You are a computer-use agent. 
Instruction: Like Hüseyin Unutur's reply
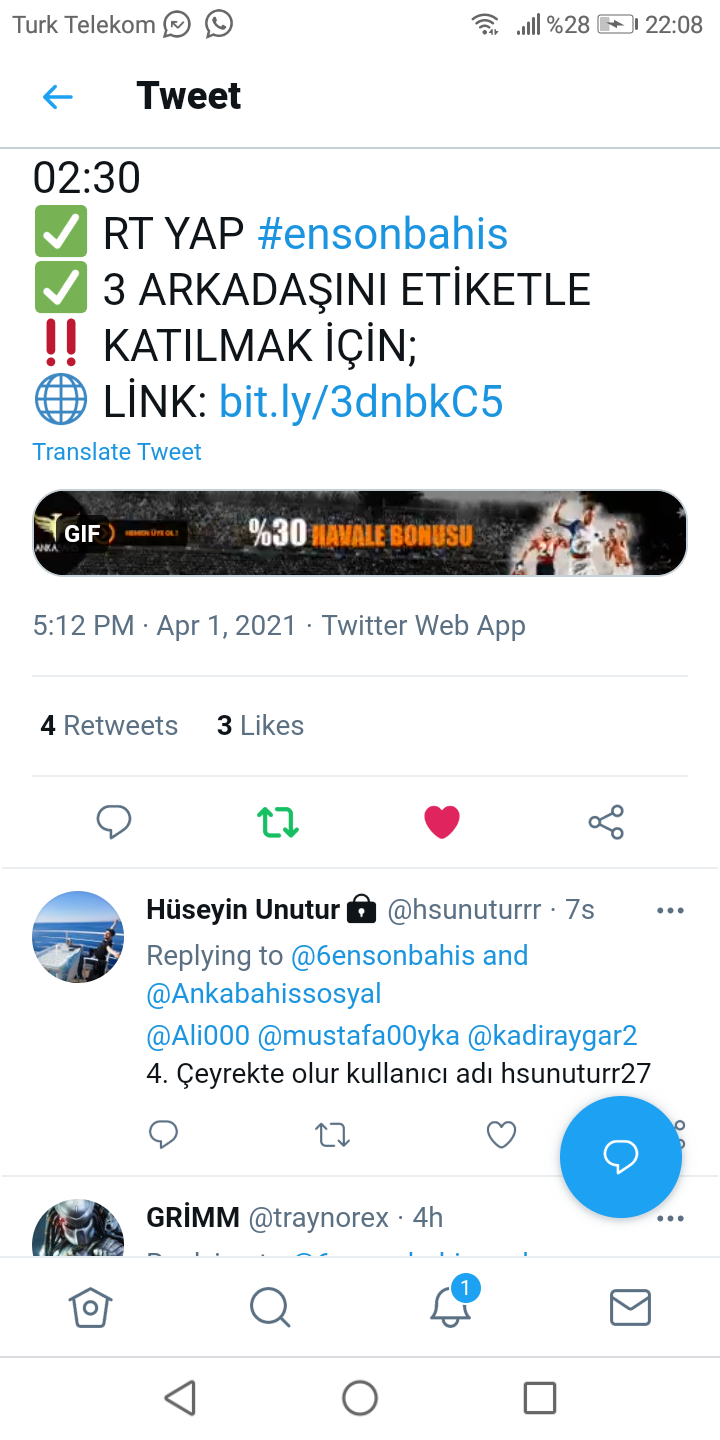501,1134
